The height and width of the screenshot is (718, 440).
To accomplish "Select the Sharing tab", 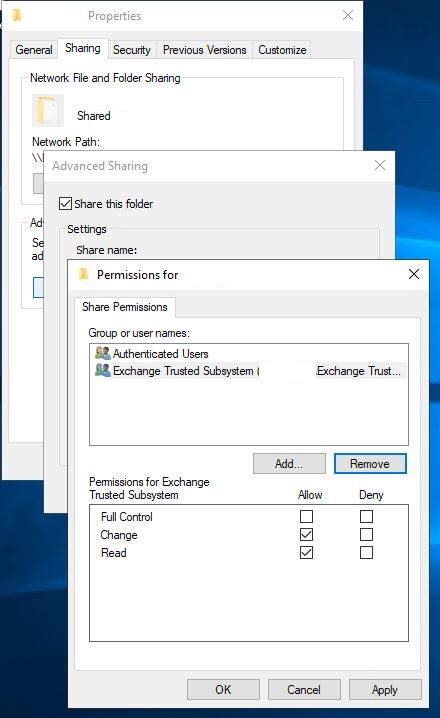I will (83, 48).
